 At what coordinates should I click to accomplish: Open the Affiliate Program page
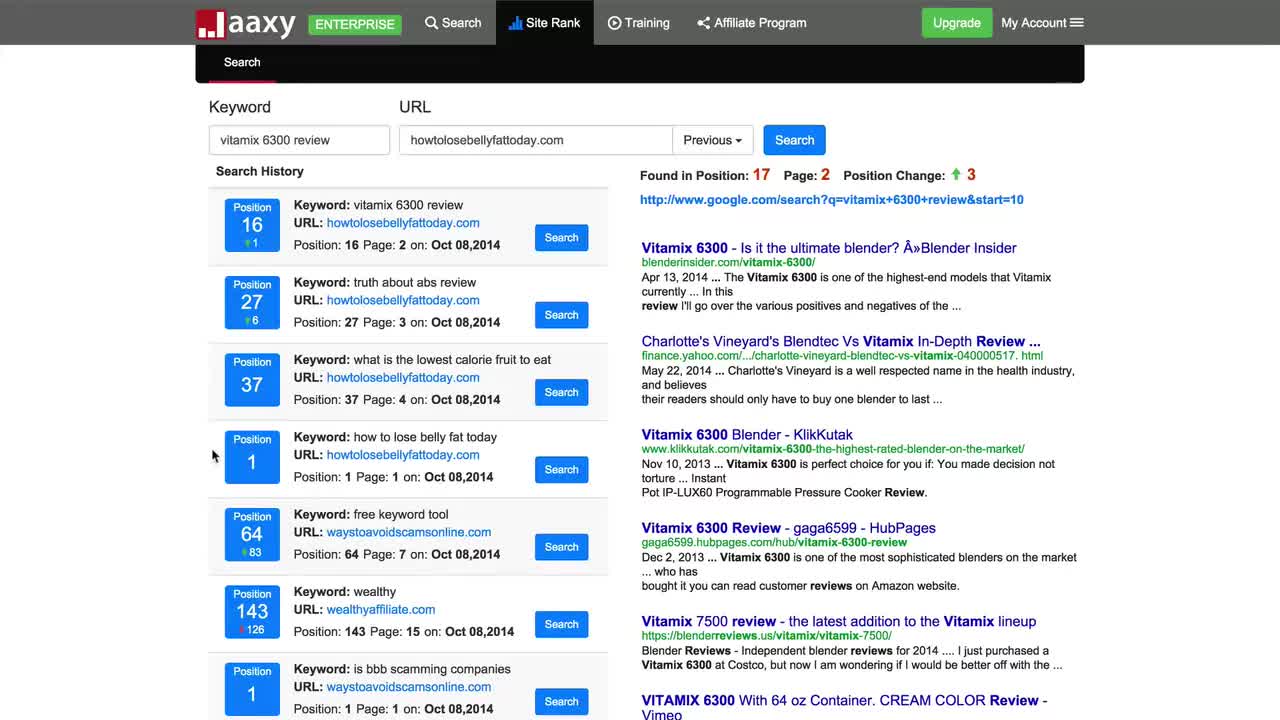point(752,23)
